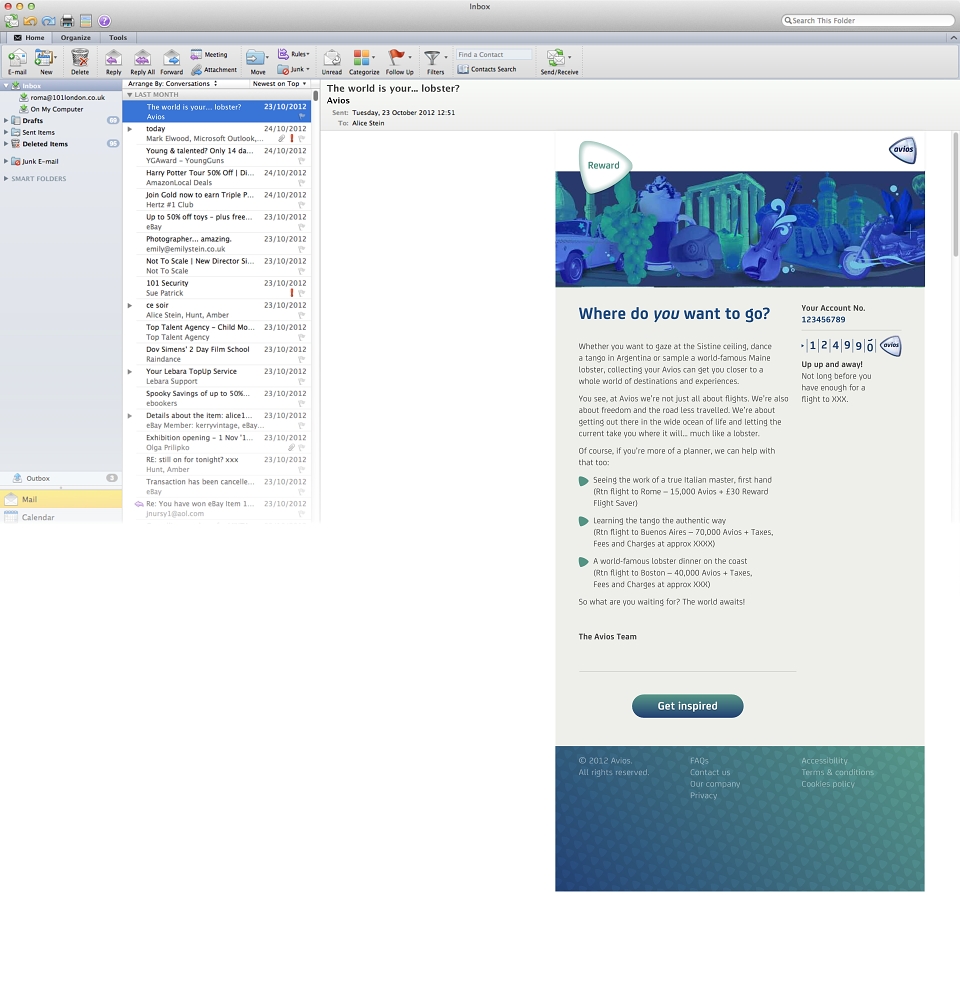Switch to the Tools ribbon tab

point(118,37)
